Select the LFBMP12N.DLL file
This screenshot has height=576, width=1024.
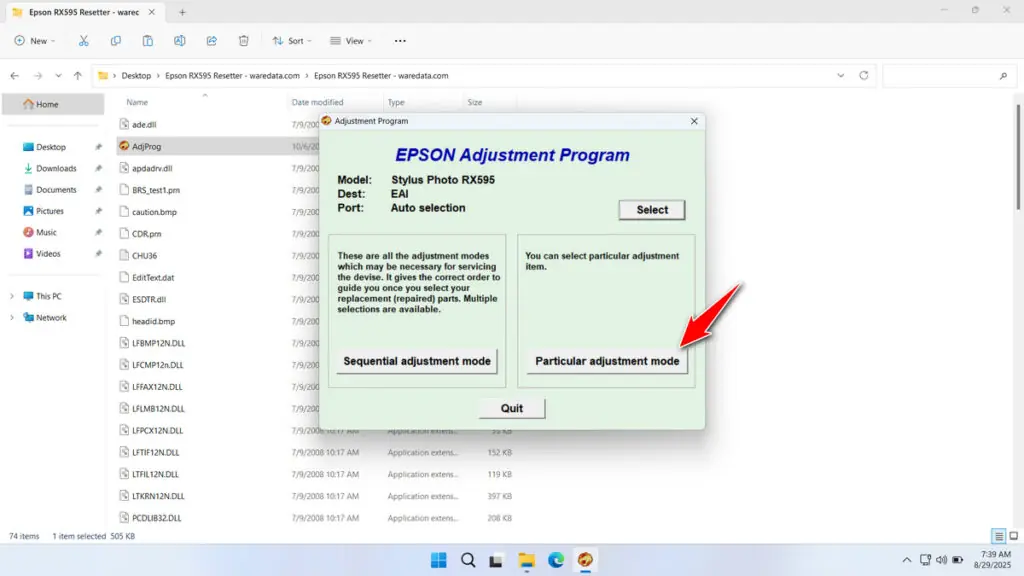tap(158, 343)
